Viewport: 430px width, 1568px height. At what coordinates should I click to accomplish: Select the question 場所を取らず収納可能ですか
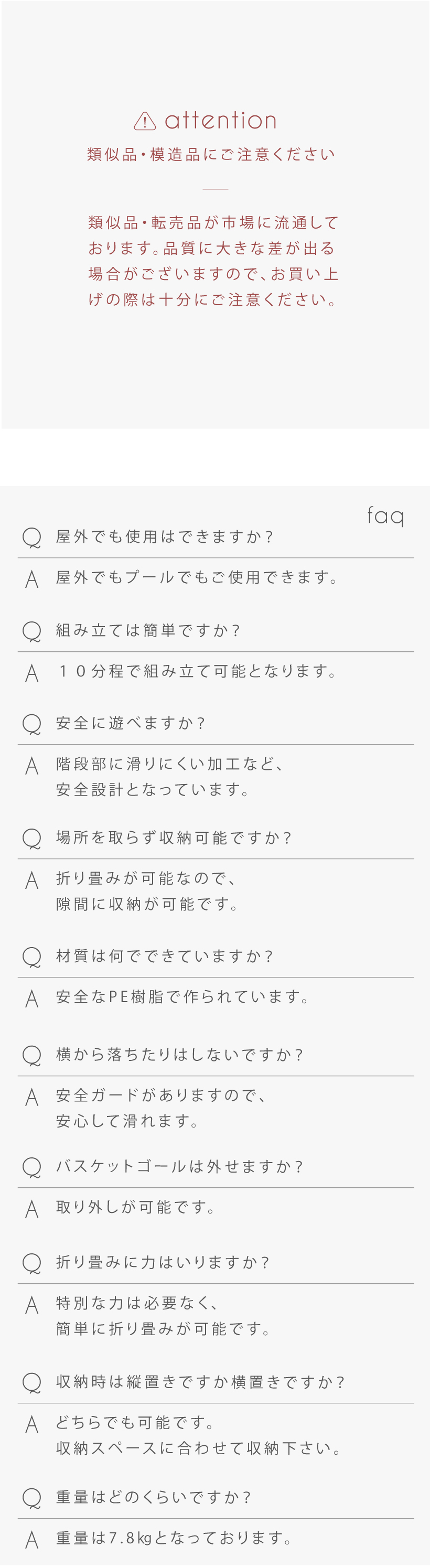[x=174, y=837]
